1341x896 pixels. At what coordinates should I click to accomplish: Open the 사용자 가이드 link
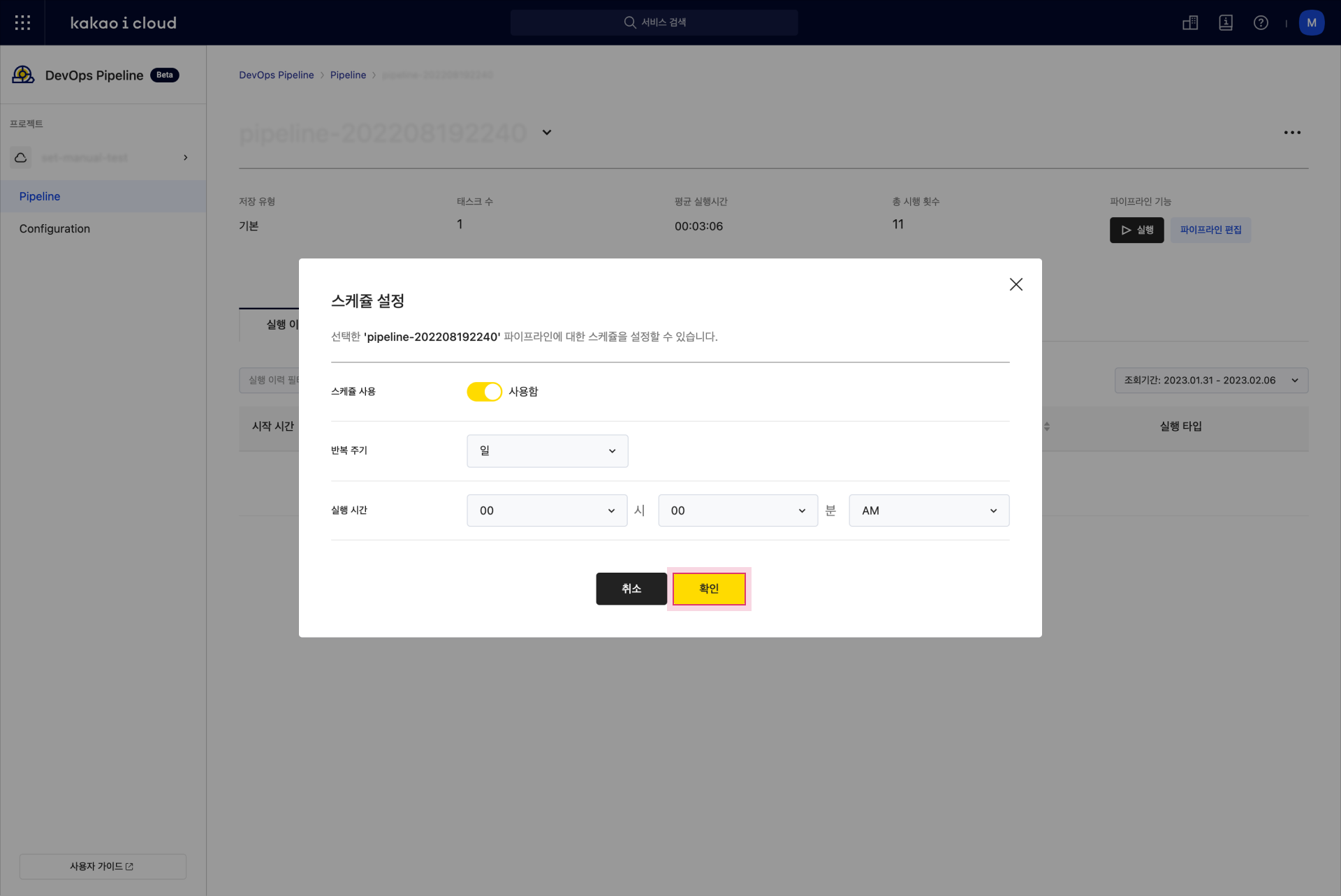[x=103, y=866]
